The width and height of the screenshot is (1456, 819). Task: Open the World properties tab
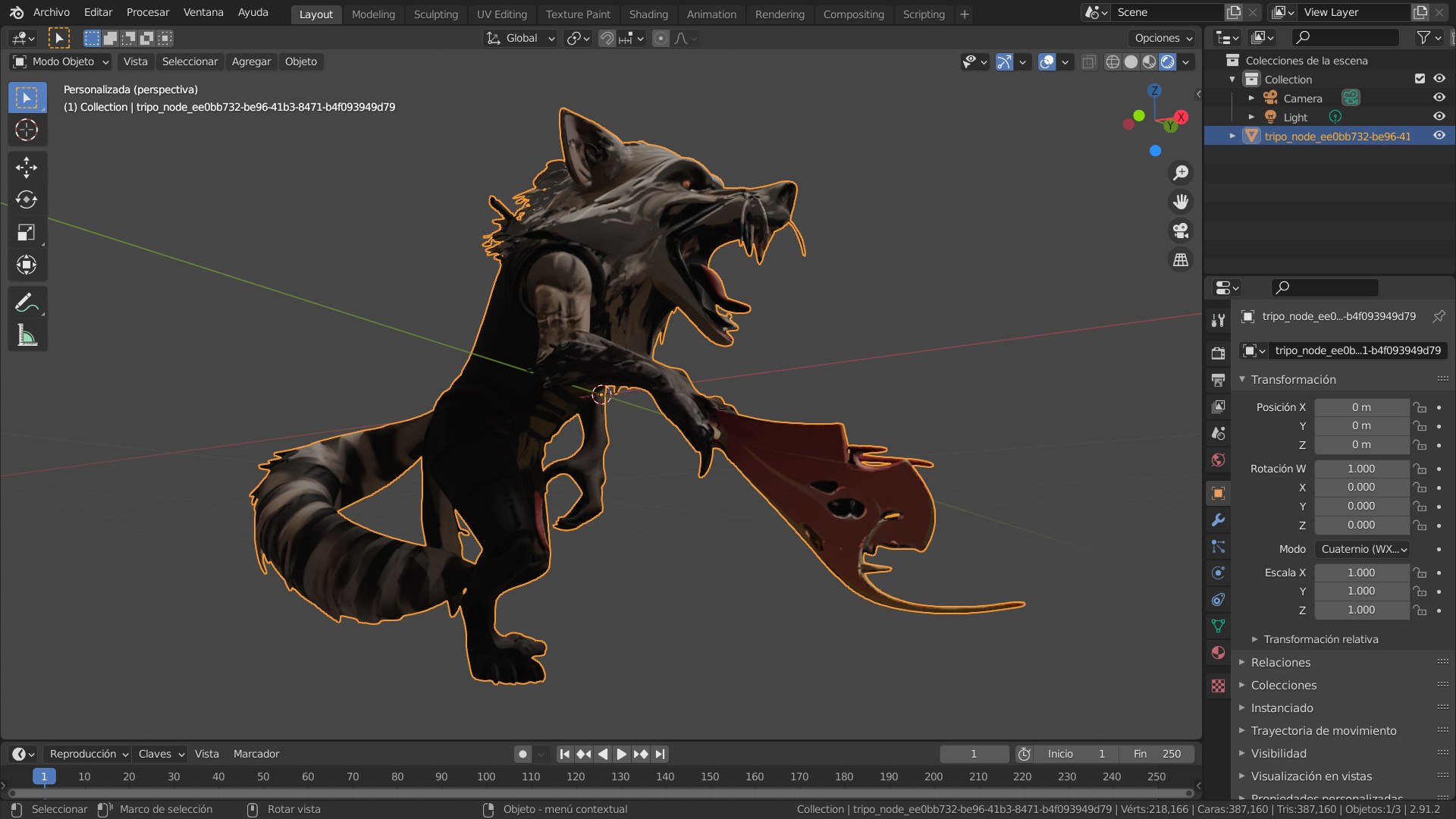pos(1218,460)
